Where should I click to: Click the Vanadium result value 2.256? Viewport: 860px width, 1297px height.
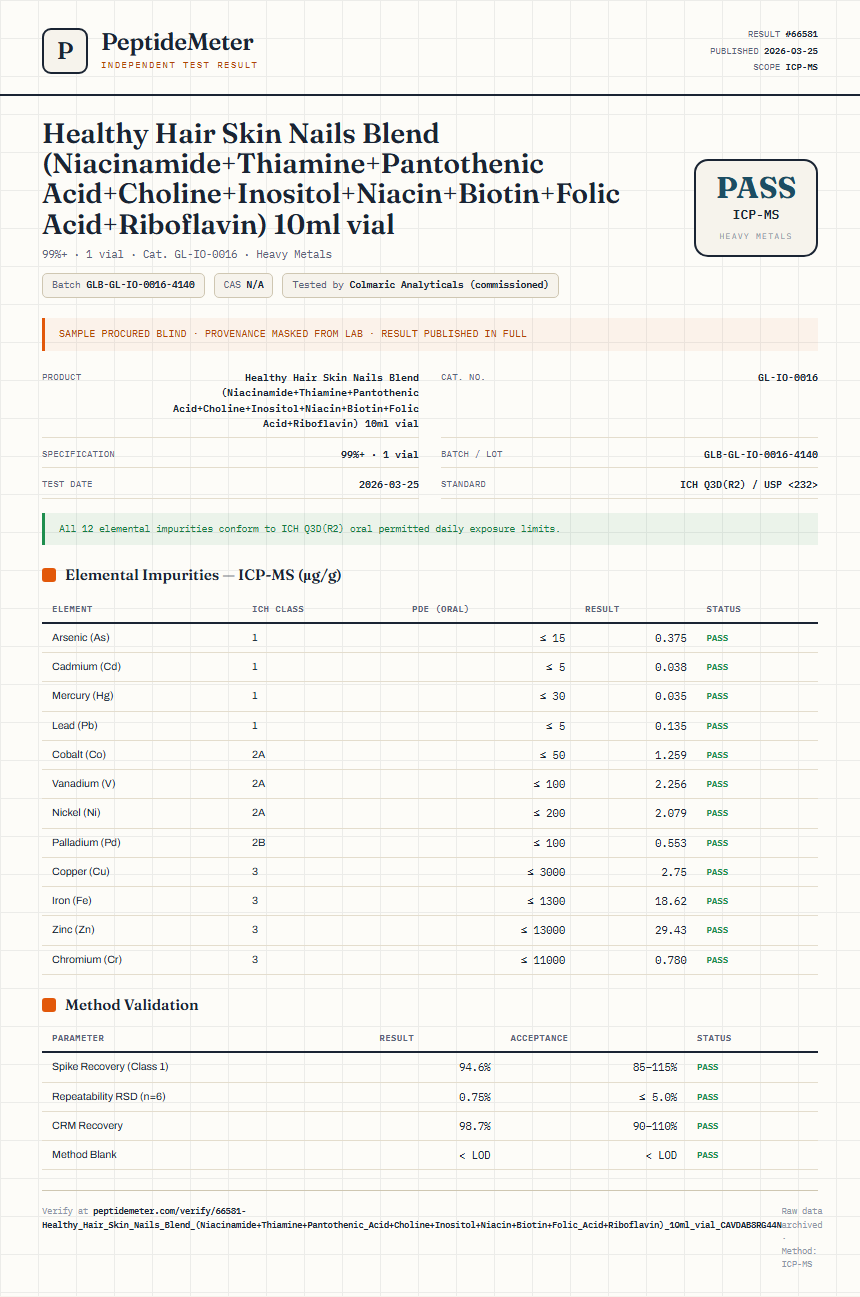671,784
